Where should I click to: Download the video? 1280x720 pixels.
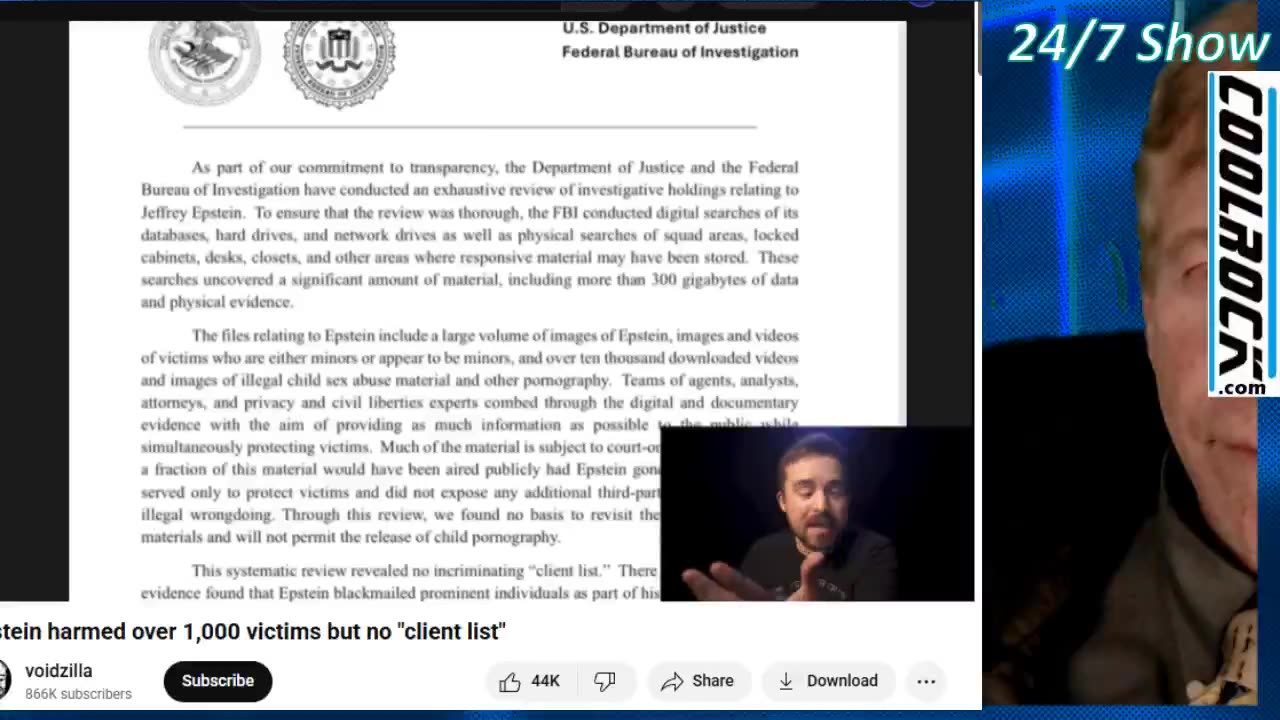pos(828,681)
